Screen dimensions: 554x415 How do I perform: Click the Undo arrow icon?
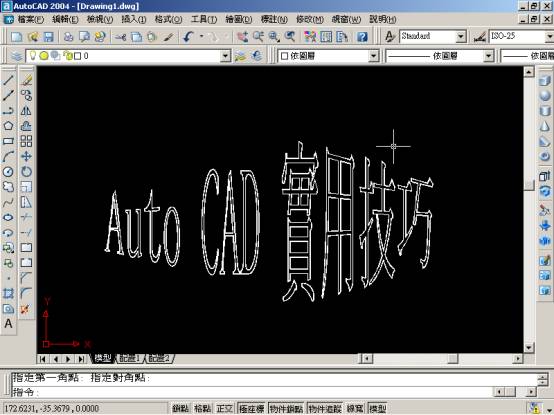[188, 36]
